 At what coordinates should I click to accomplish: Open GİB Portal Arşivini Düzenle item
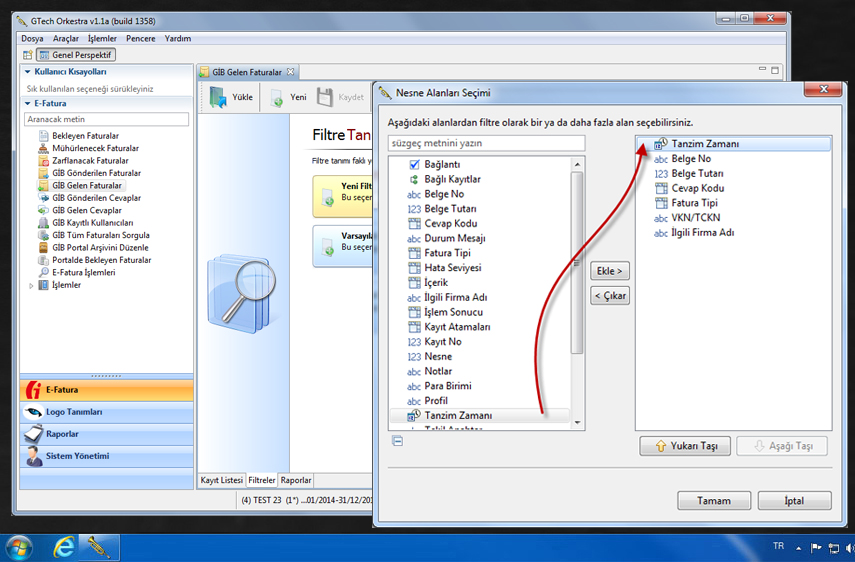click(x=93, y=247)
